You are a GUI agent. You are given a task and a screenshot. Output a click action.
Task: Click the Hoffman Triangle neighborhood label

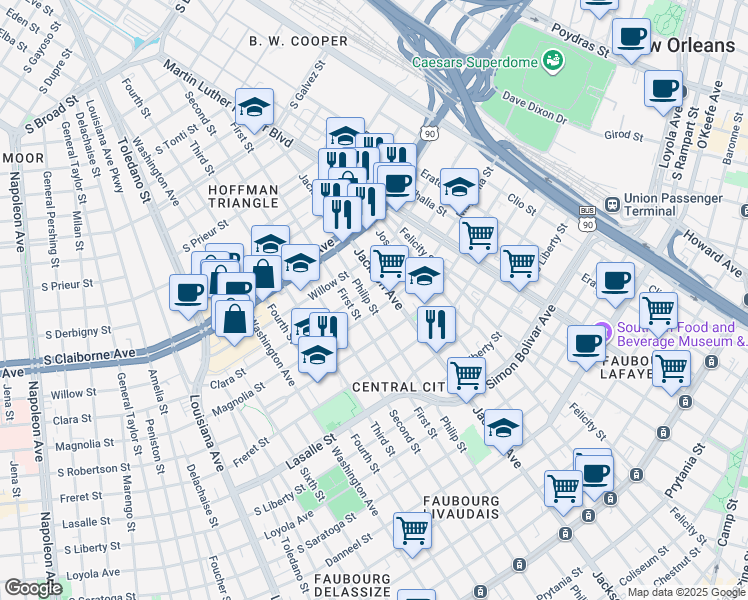pos(243,197)
